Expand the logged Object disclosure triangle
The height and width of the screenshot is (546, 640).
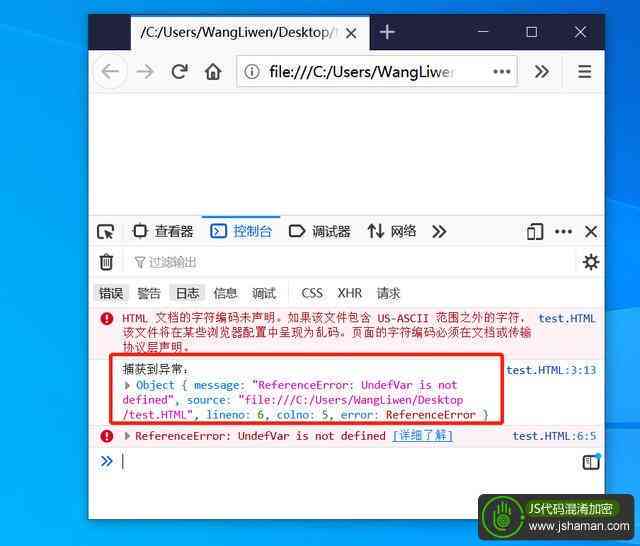click(x=127, y=385)
